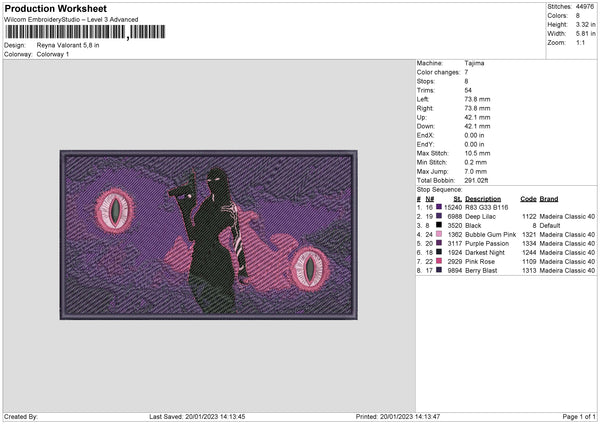
Task: Click the Total Bobbin value 291.02ft
Action: [x=476, y=180]
